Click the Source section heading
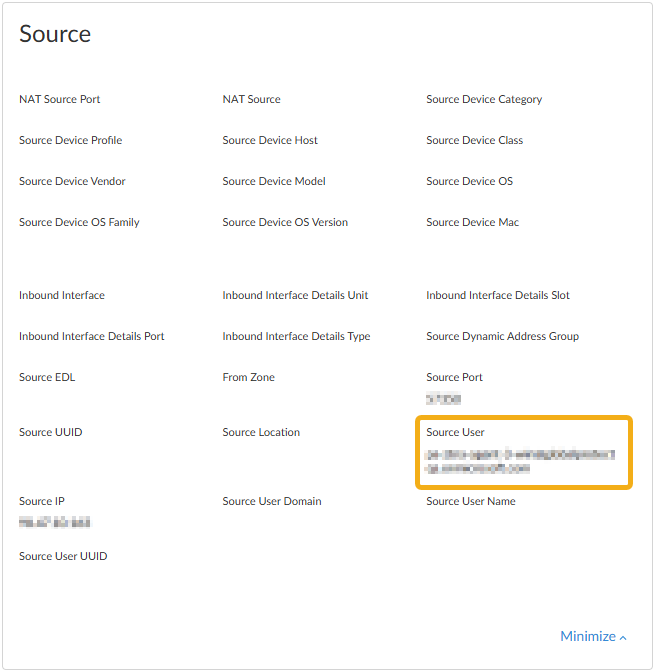 point(55,34)
